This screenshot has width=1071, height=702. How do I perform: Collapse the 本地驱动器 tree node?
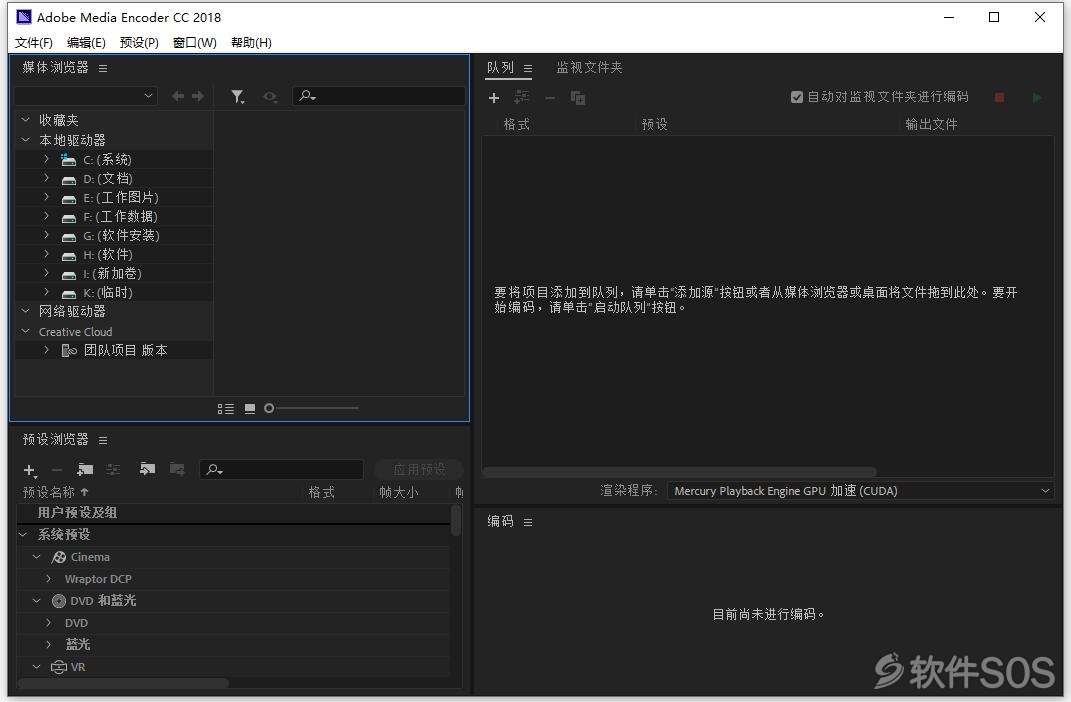[25, 140]
